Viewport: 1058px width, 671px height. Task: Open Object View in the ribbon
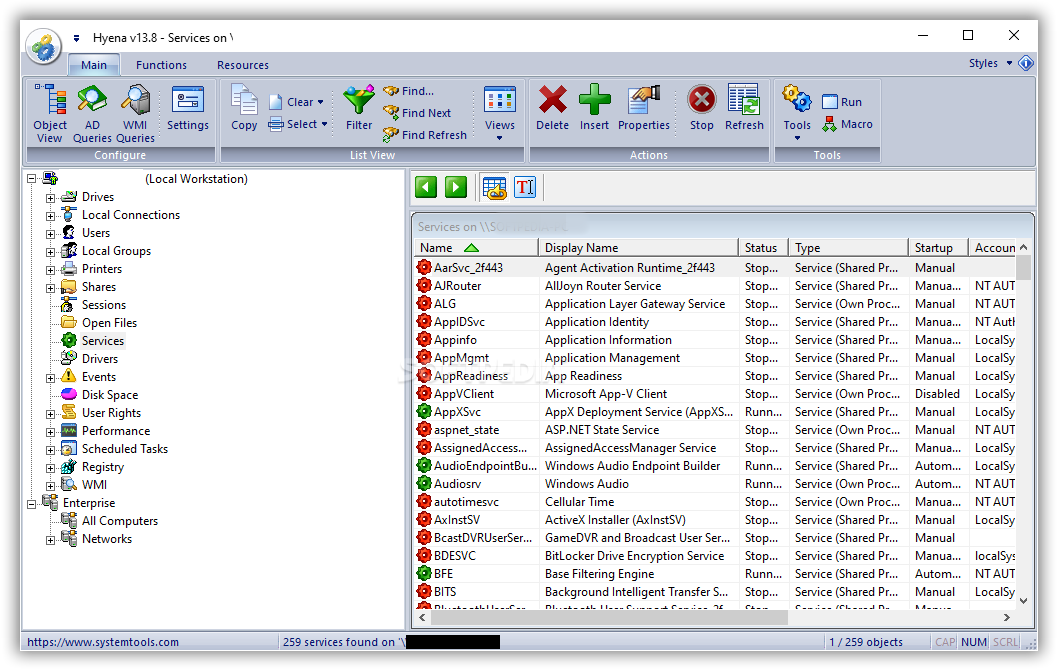50,113
